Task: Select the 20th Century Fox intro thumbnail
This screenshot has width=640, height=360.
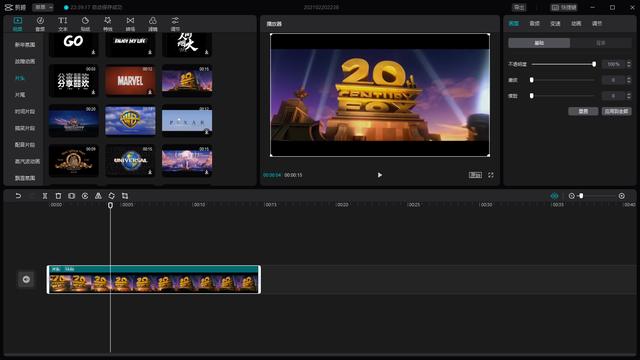Action: [x=187, y=81]
